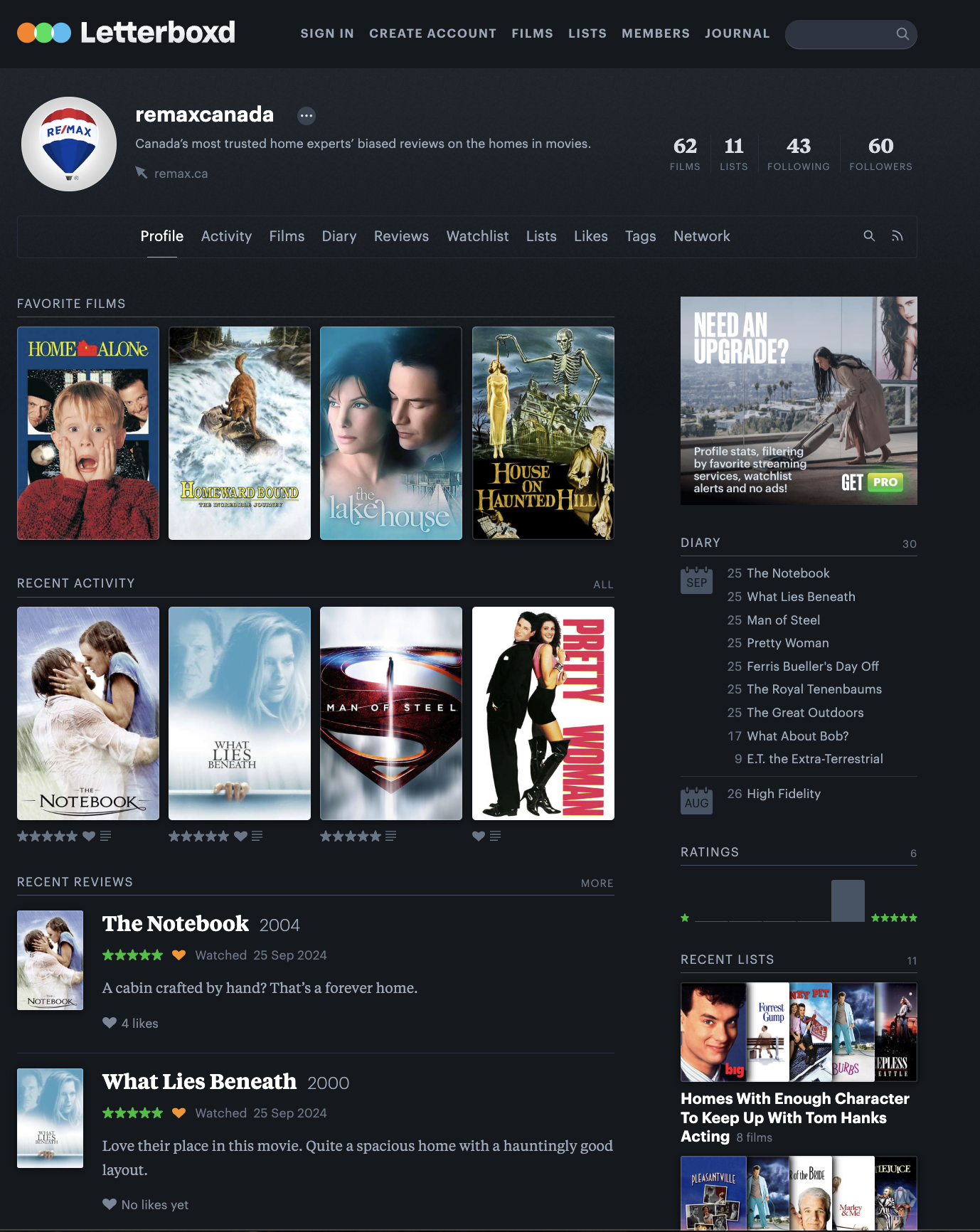Like the What Lies Beneath review
The image size is (980, 1232).
click(110, 1204)
